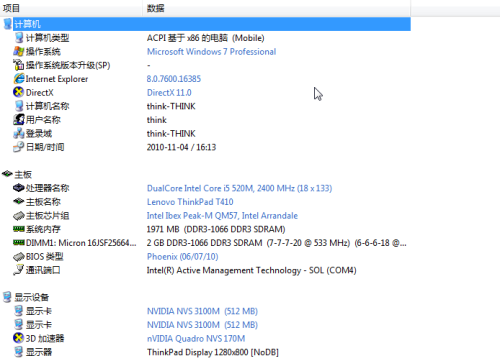
Task: Open the Phoenix (06/07/10) BIOS link
Action: point(183,257)
